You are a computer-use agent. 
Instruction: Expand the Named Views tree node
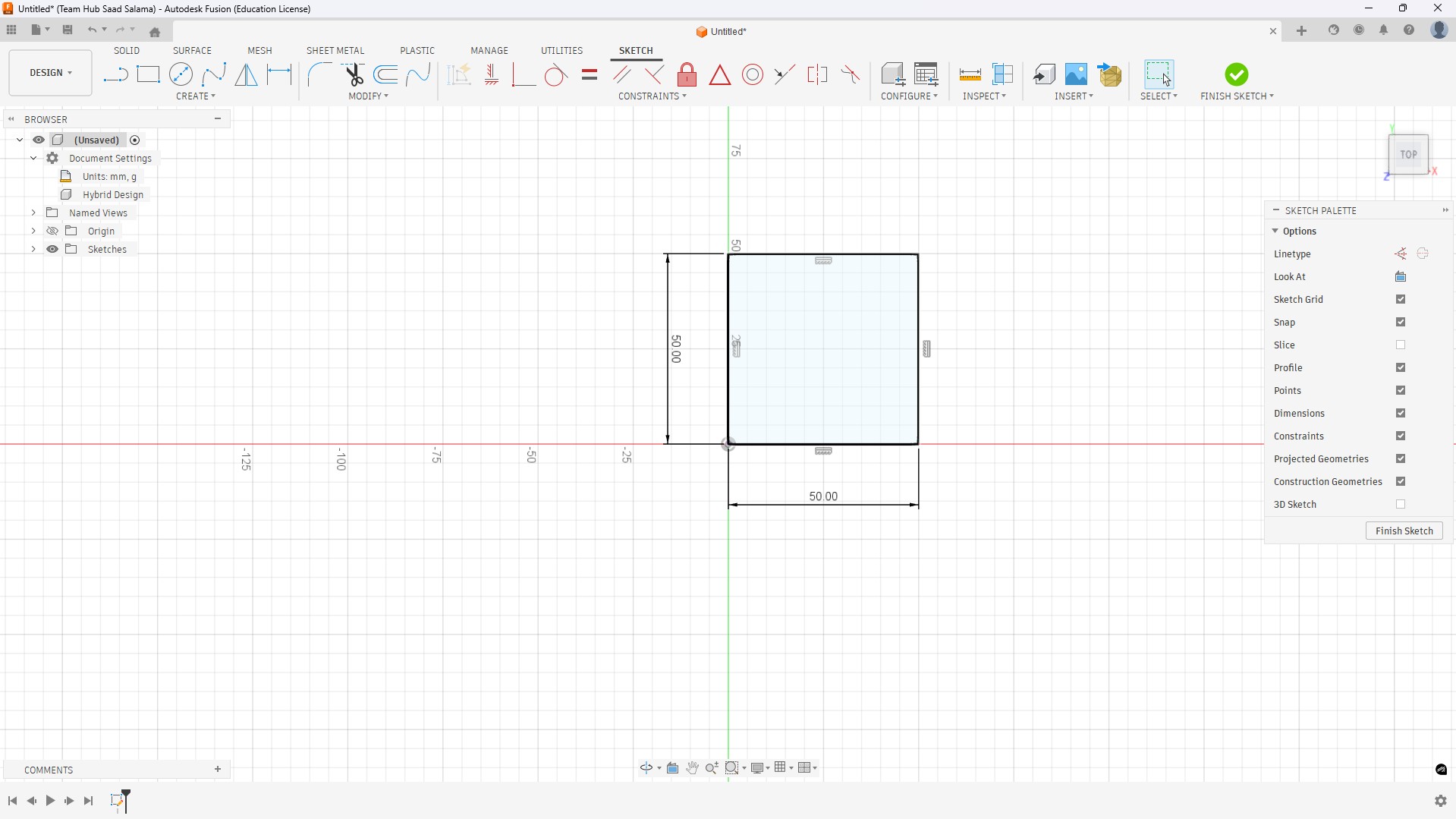pos(33,213)
